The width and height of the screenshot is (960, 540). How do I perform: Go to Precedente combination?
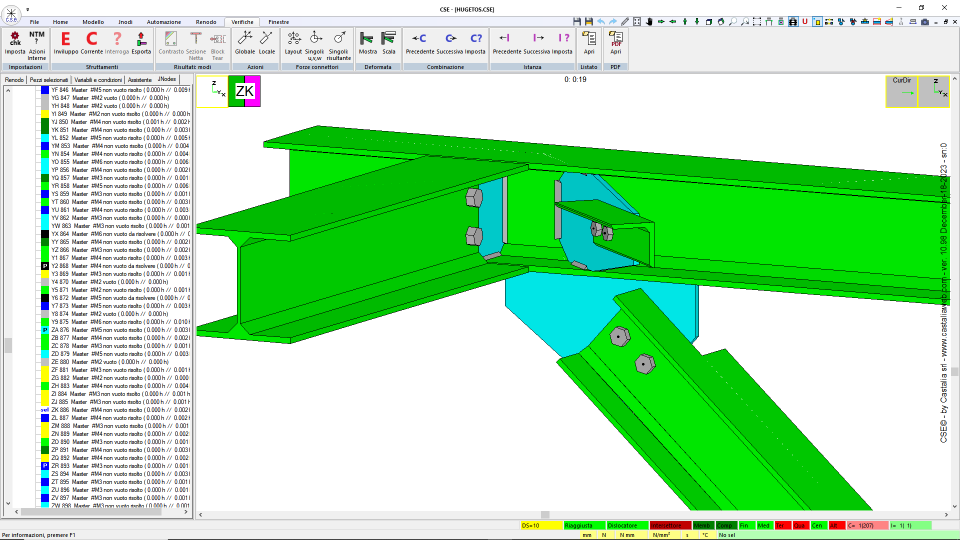pos(419,43)
